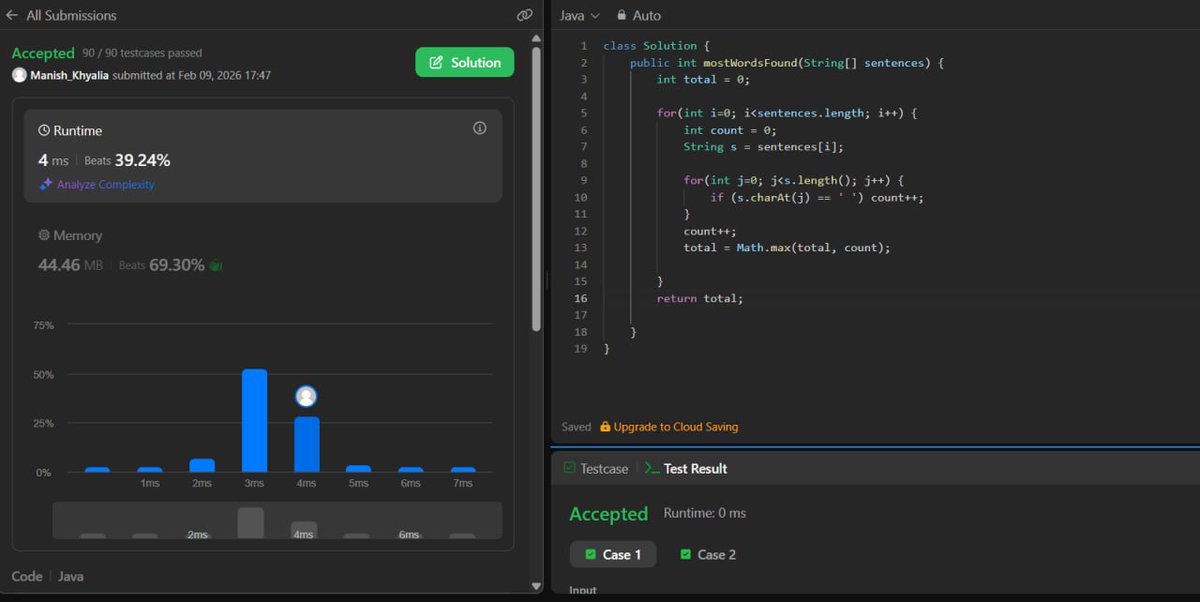
Task: Go back to All Submissions arrow
Action: tap(12, 15)
